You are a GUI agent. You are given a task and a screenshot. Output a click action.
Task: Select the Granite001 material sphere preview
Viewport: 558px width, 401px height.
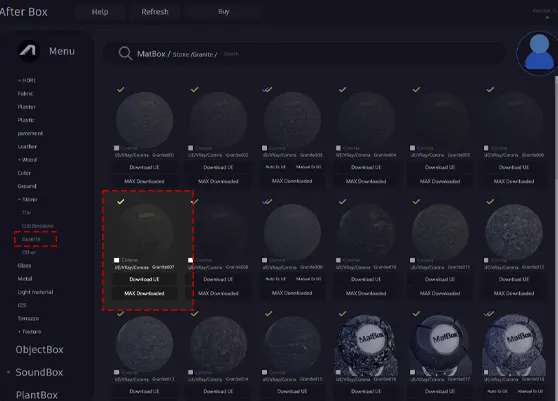[144, 120]
